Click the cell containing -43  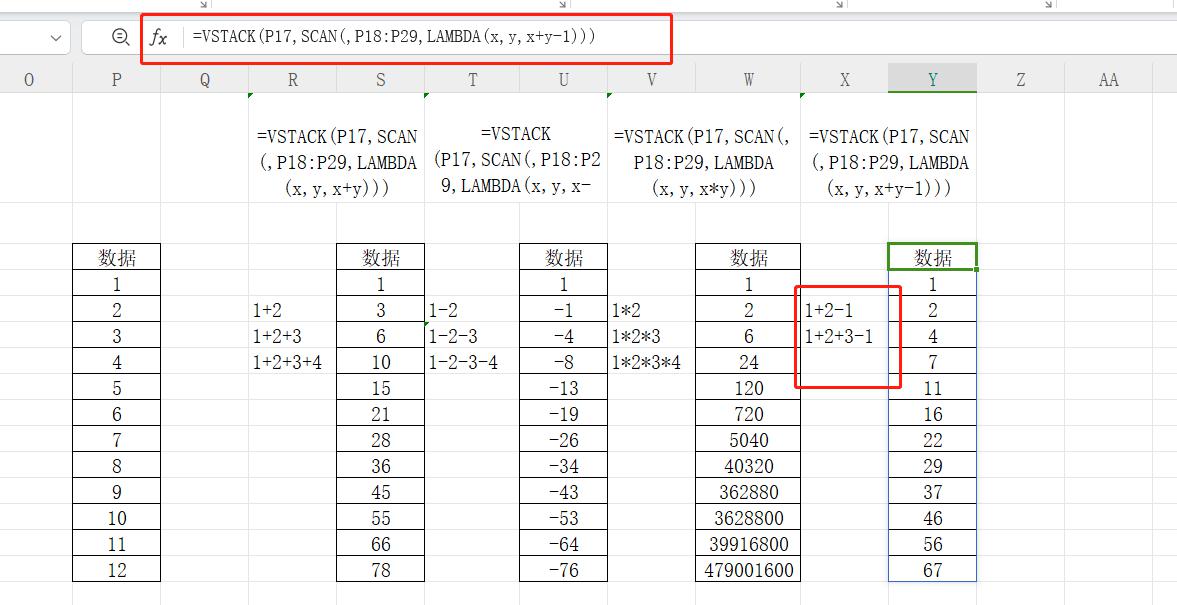(x=564, y=492)
